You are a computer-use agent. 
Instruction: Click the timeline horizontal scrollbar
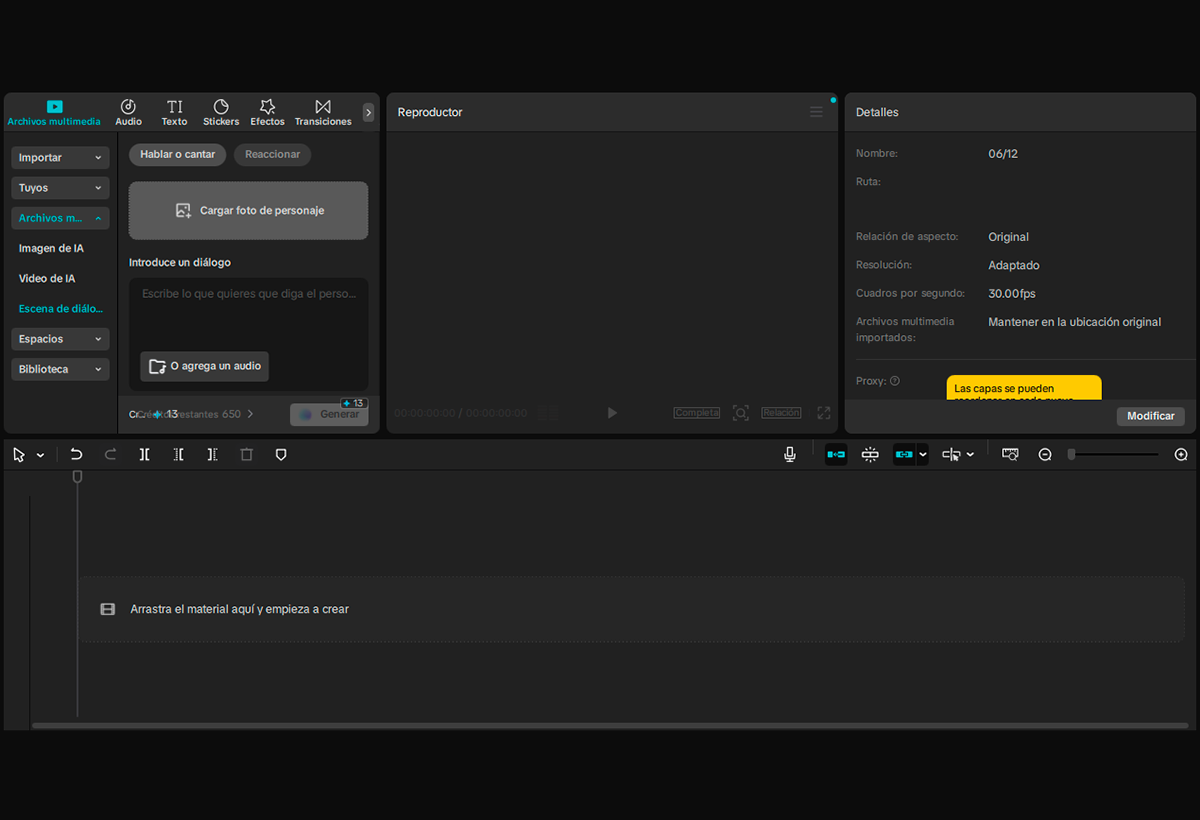point(608,725)
